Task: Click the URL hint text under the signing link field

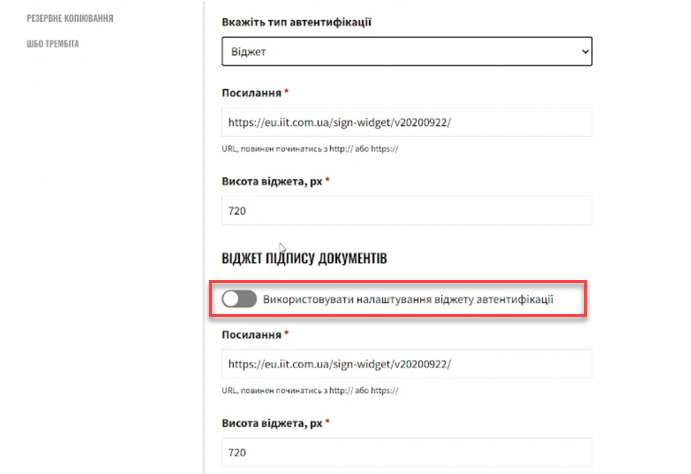Action: (x=310, y=390)
